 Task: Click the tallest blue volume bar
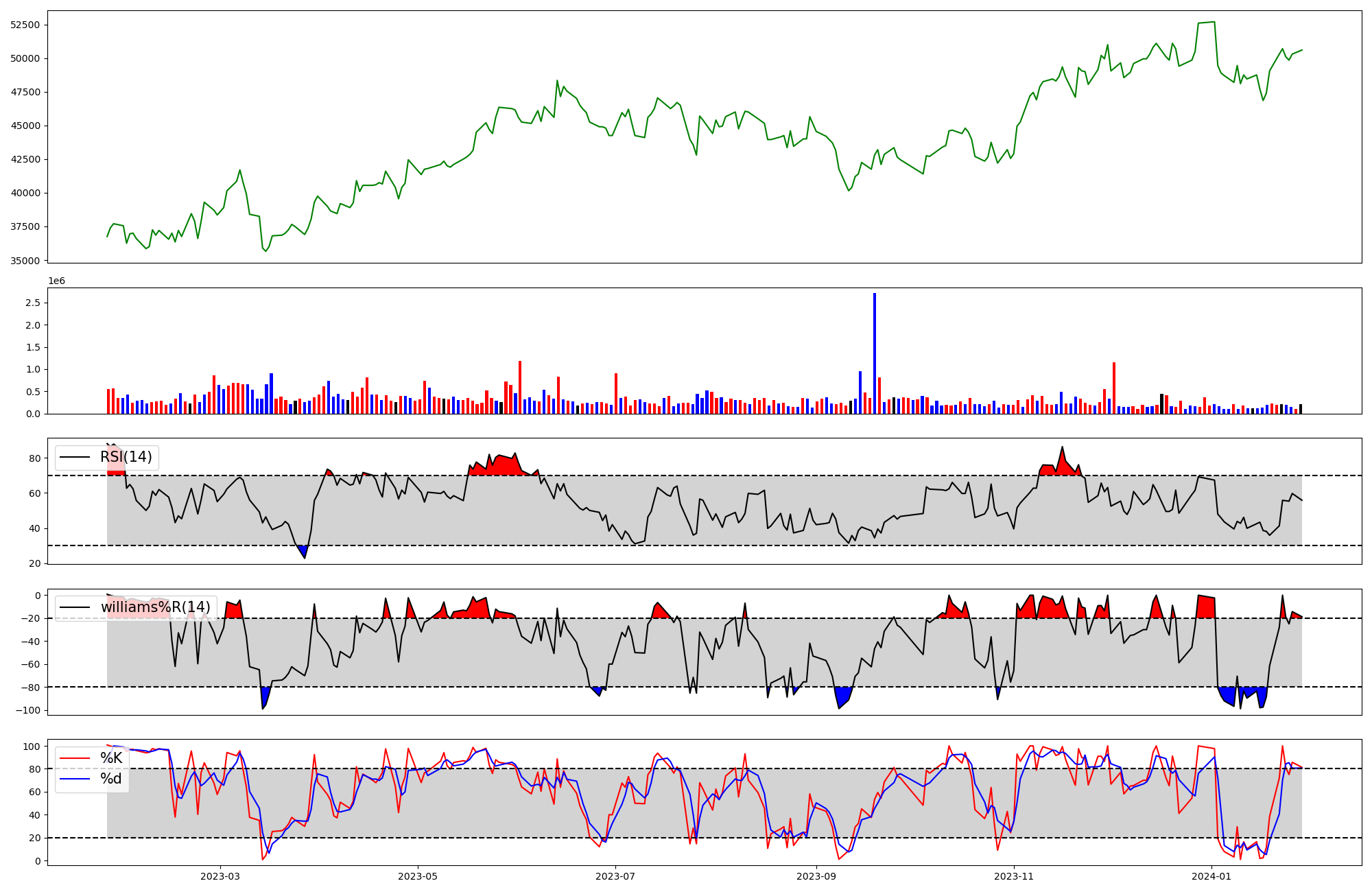click(x=875, y=353)
